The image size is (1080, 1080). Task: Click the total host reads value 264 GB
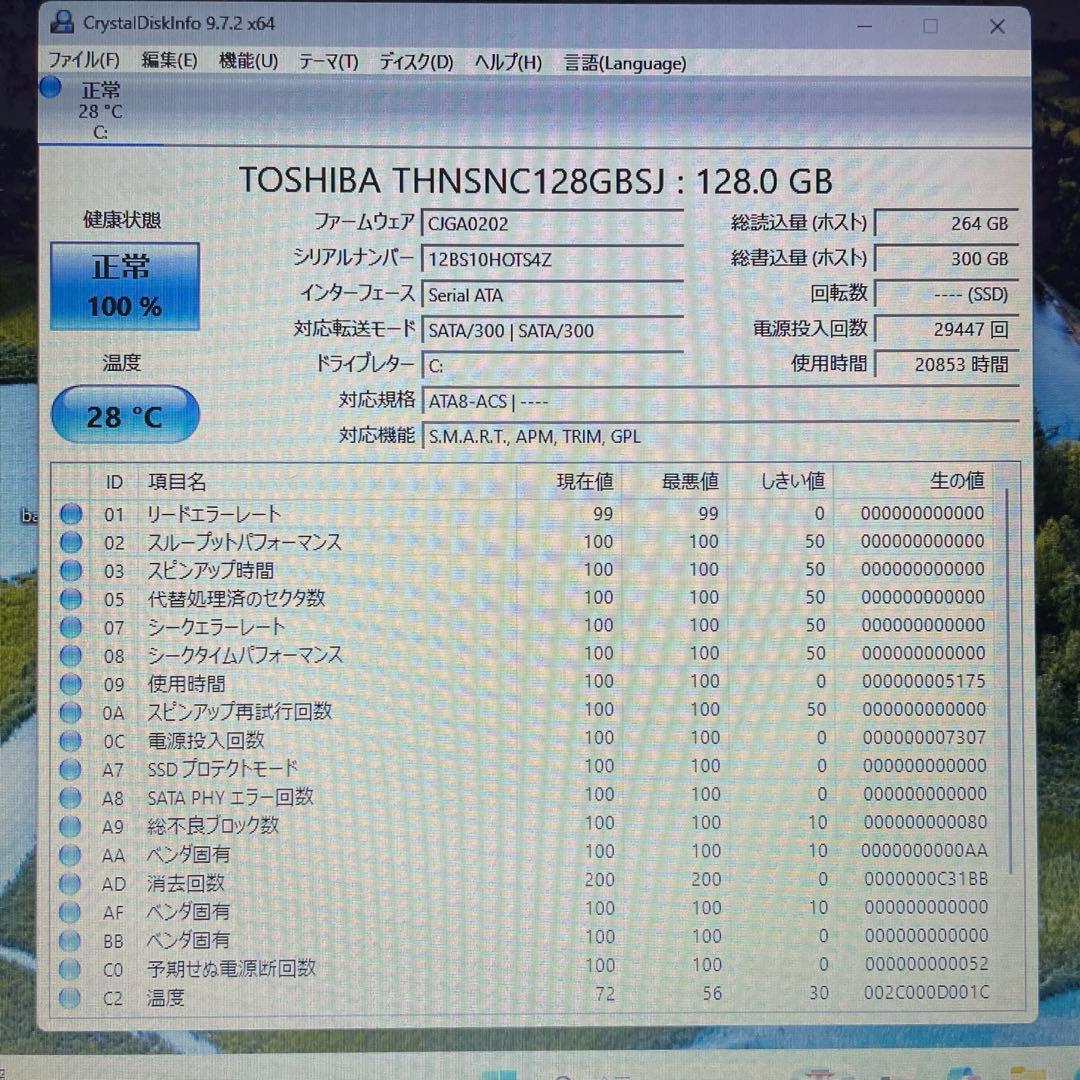click(946, 223)
